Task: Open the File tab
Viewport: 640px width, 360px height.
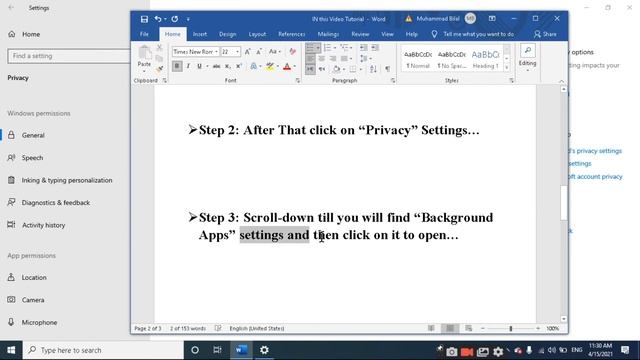Action: (x=144, y=34)
